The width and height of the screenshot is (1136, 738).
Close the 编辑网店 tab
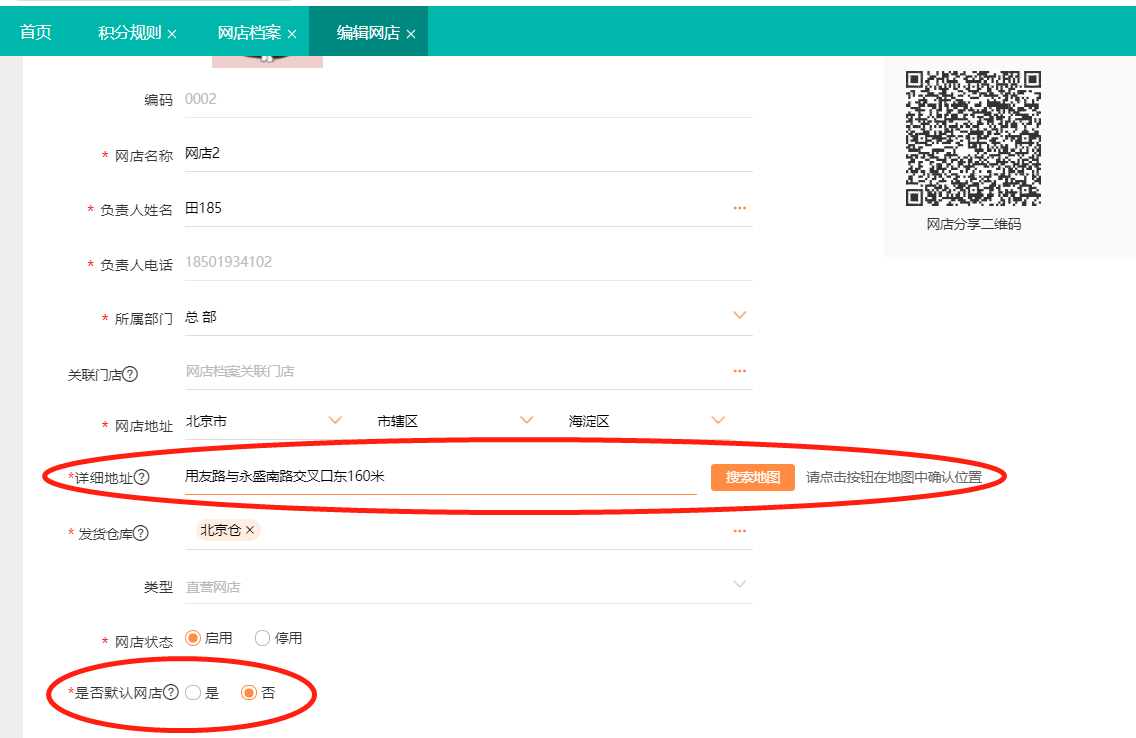pos(411,34)
